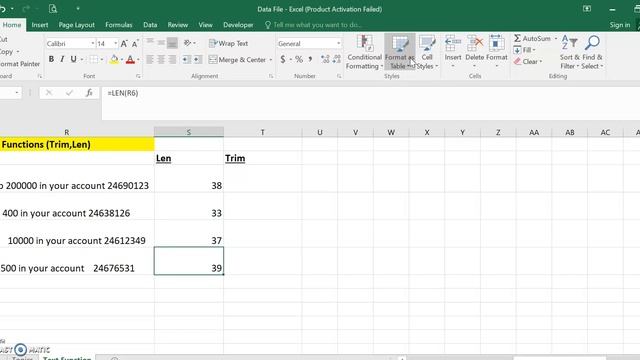Select bottom align icon
640x360 pixels.
(x=172, y=43)
